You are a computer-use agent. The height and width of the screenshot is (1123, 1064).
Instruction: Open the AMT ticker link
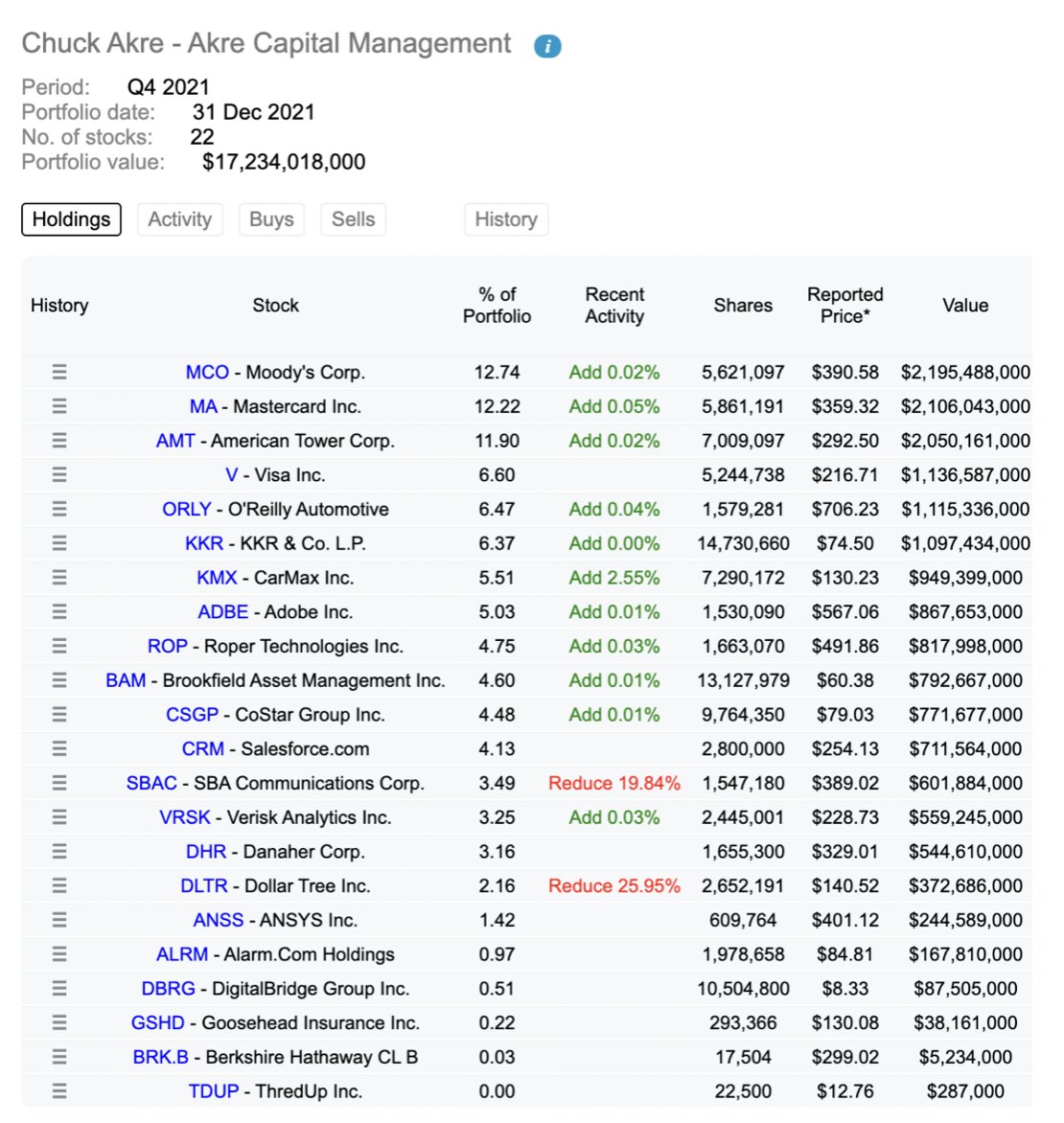(x=175, y=441)
